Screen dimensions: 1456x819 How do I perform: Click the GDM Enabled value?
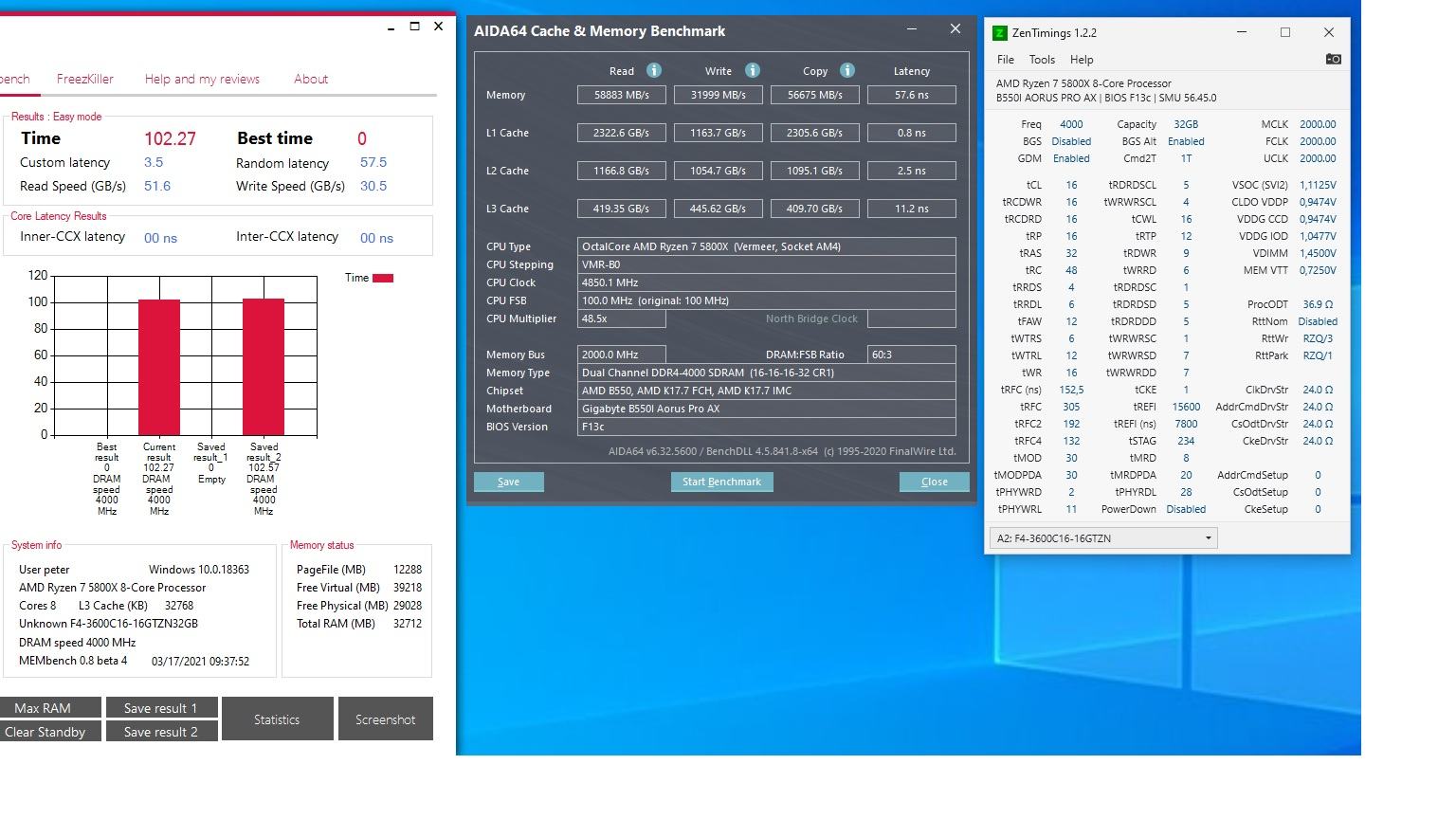tap(1071, 158)
